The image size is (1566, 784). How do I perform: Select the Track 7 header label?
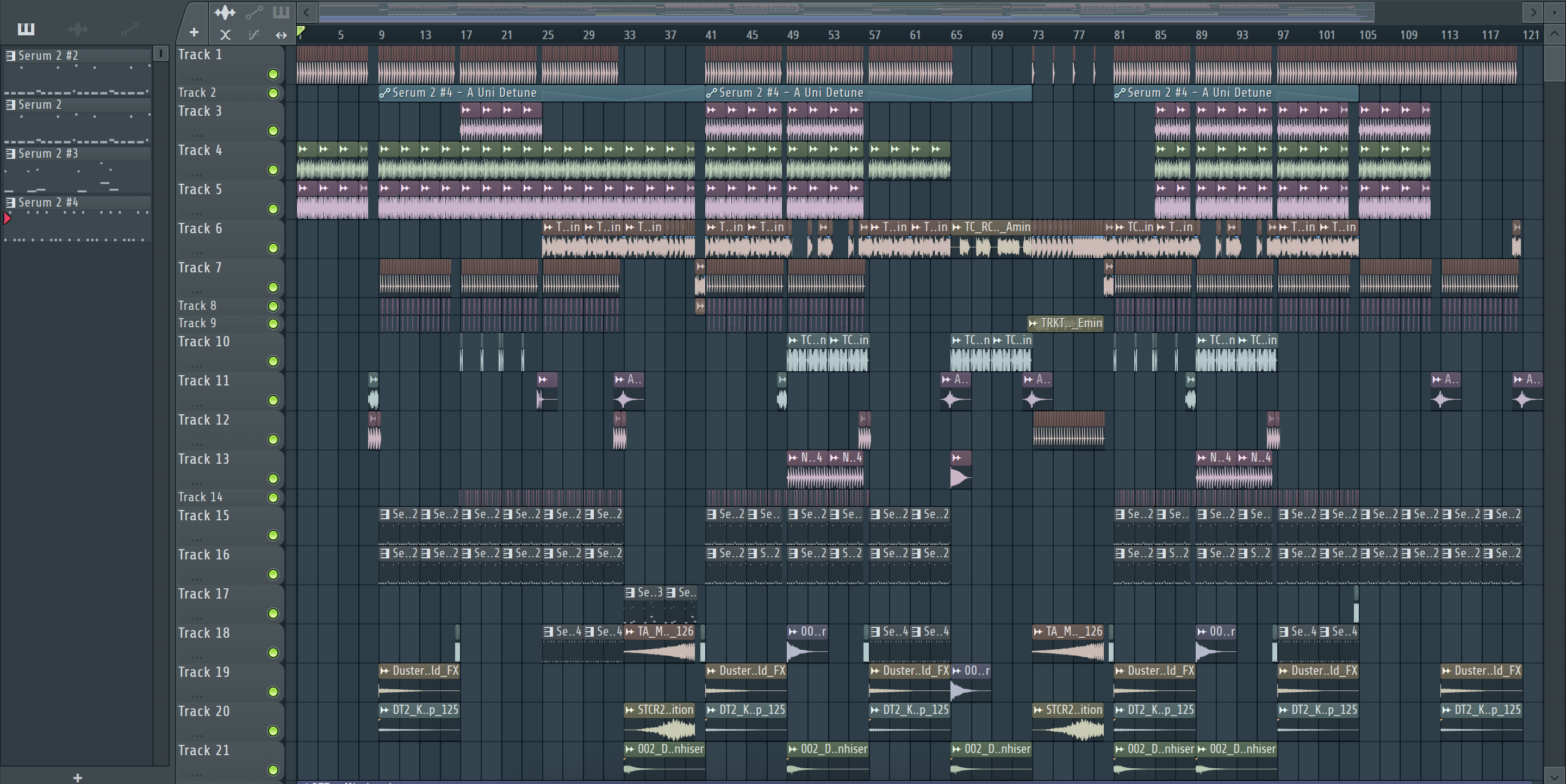(200, 267)
